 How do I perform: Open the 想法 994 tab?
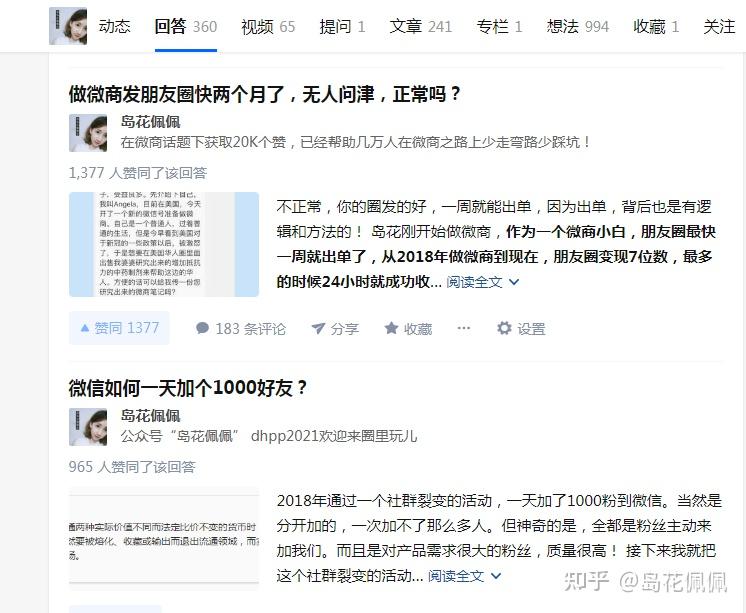coord(578,26)
